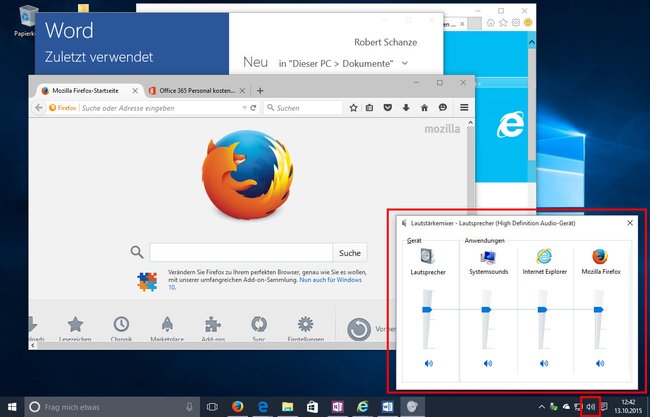Screen dimensions: 650x417
Task: Open the Windows Start menu
Action: coord(12,407)
